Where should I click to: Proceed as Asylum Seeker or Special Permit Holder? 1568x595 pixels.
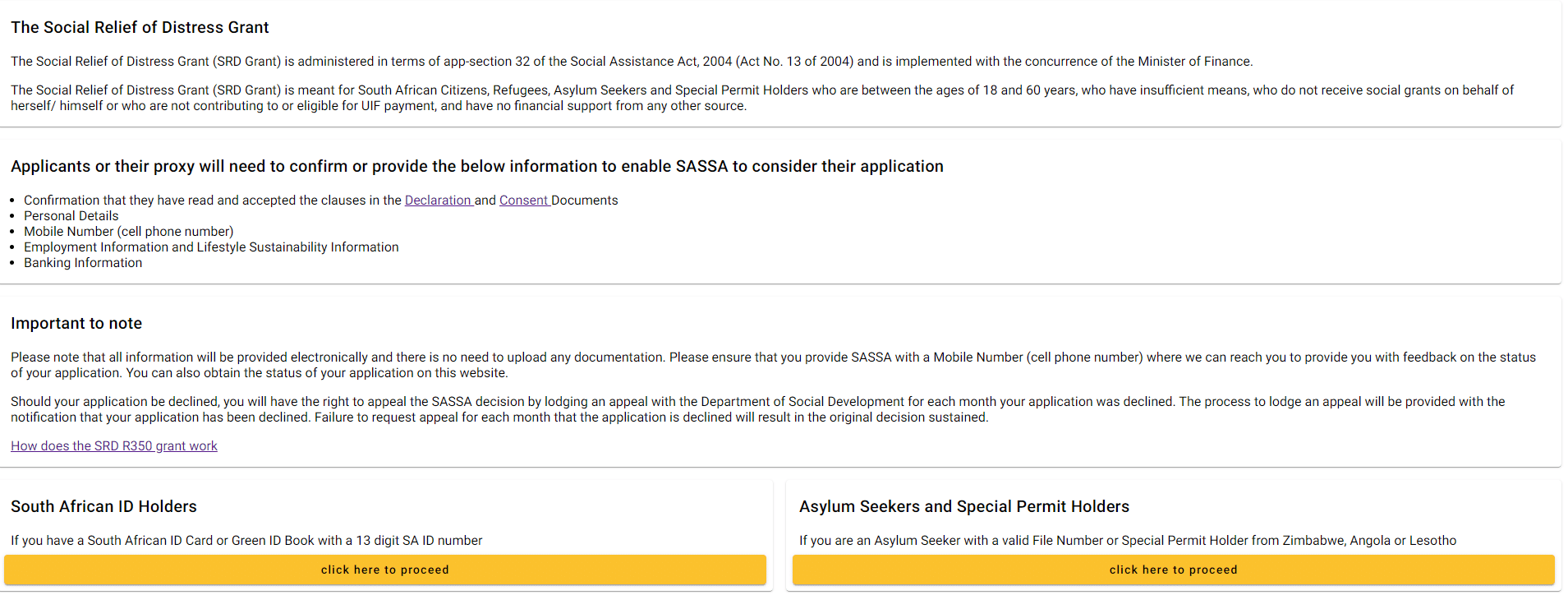pos(1173,570)
